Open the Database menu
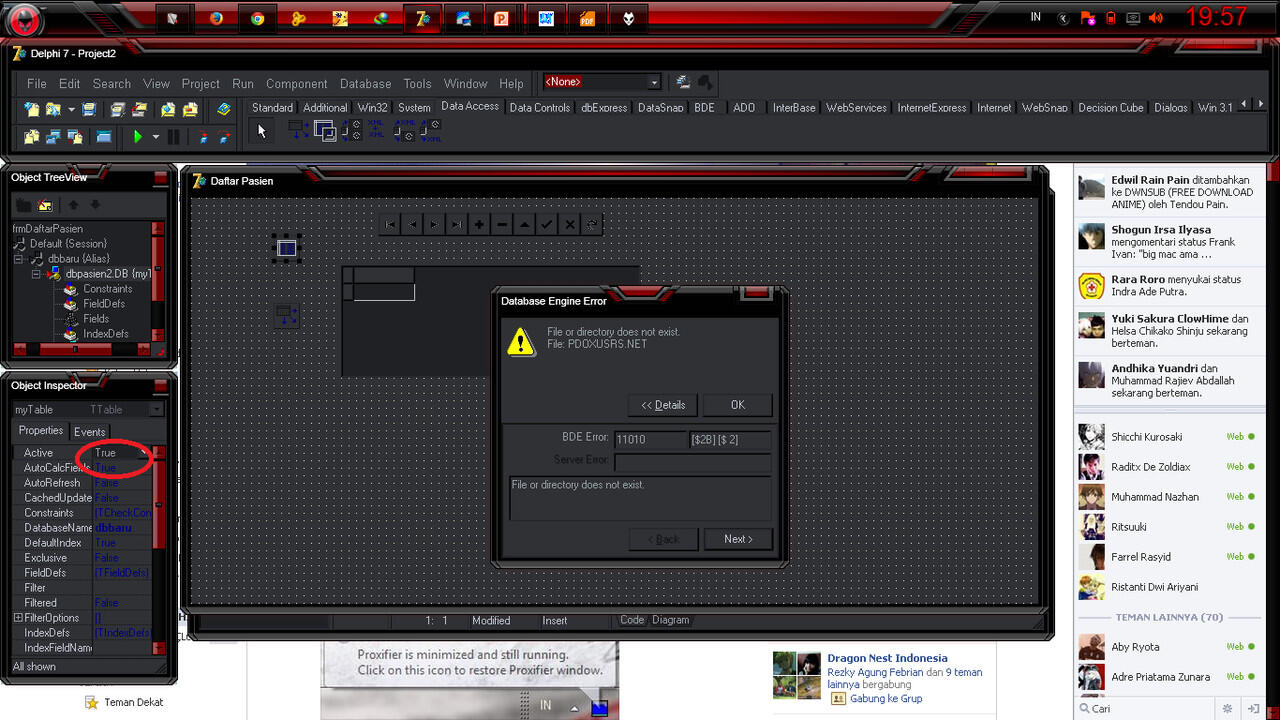The width and height of the screenshot is (1280, 720). pos(365,84)
